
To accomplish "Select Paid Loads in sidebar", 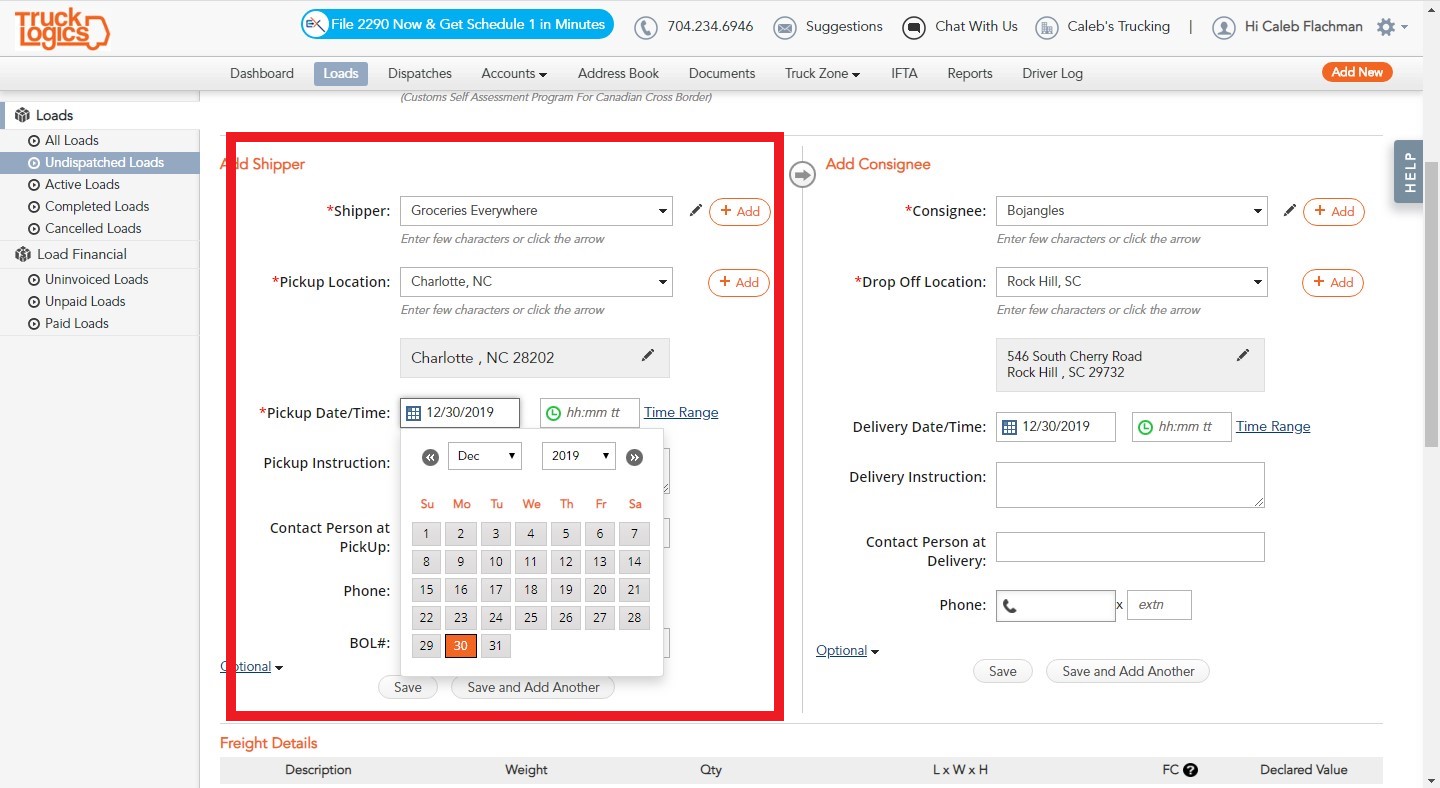I will (x=76, y=324).
